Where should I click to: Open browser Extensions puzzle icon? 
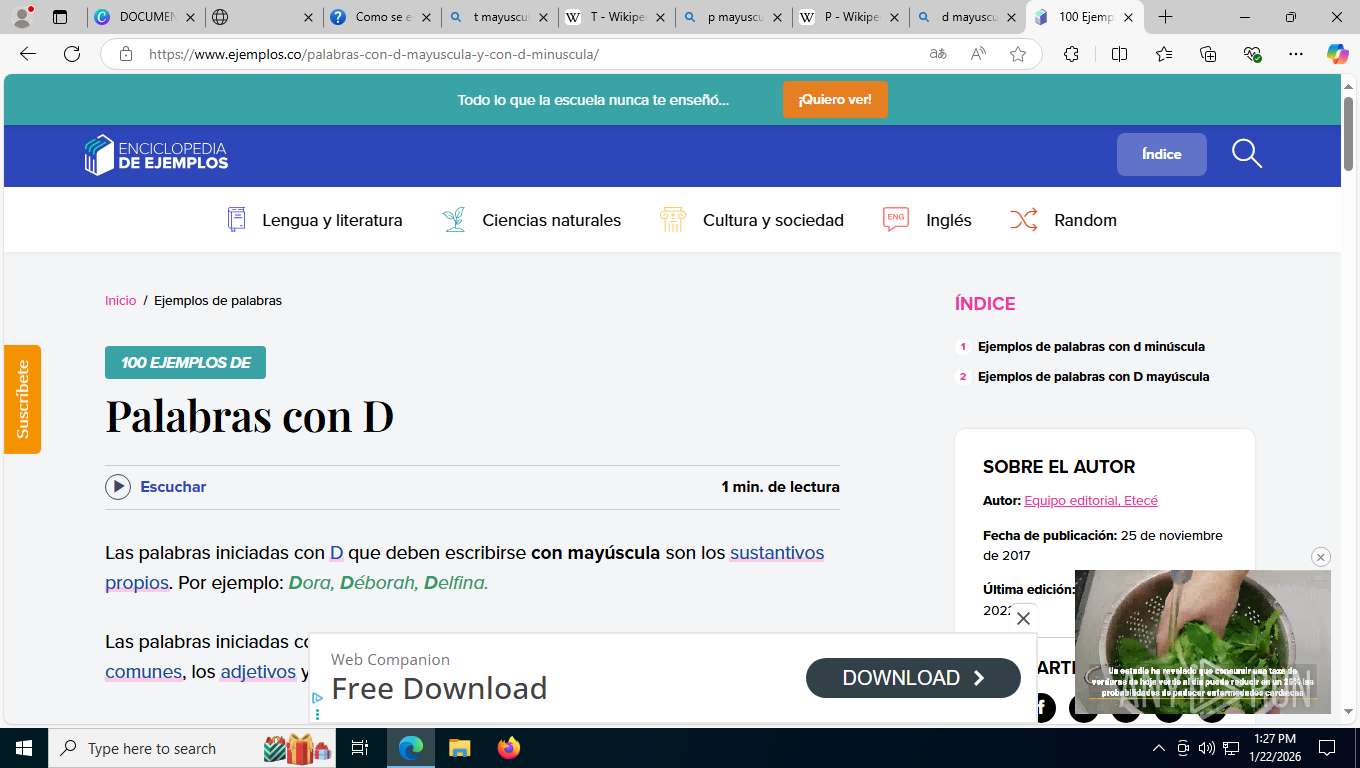coord(1071,54)
